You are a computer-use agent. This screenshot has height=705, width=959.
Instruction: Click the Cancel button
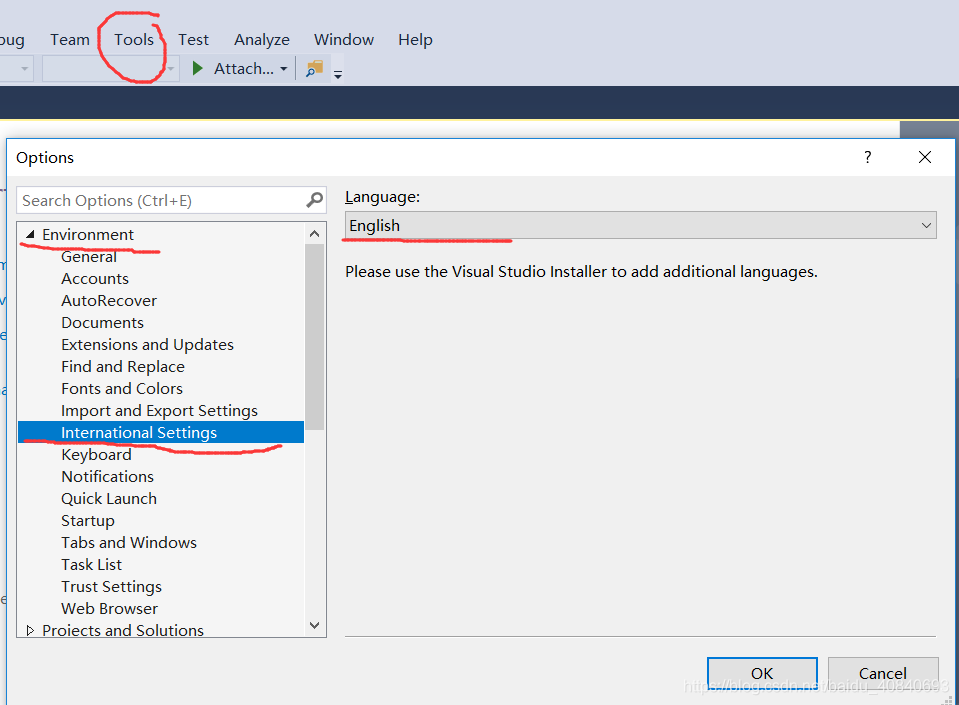(x=883, y=673)
